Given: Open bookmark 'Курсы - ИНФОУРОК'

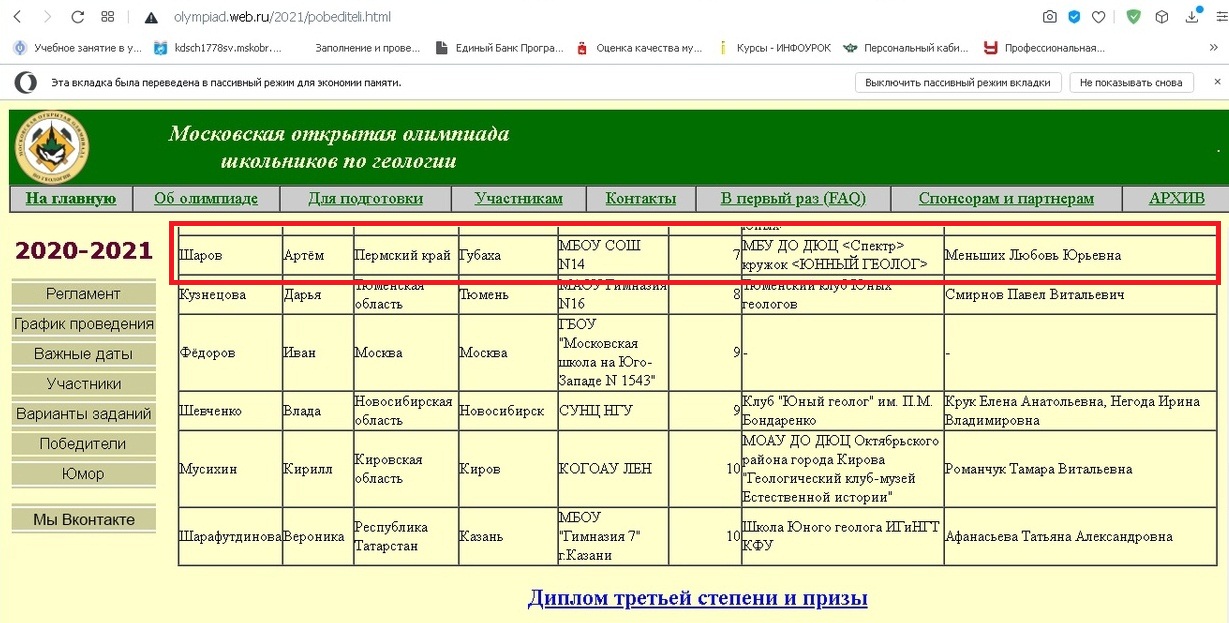Looking at the screenshot, I should tap(775, 47).
